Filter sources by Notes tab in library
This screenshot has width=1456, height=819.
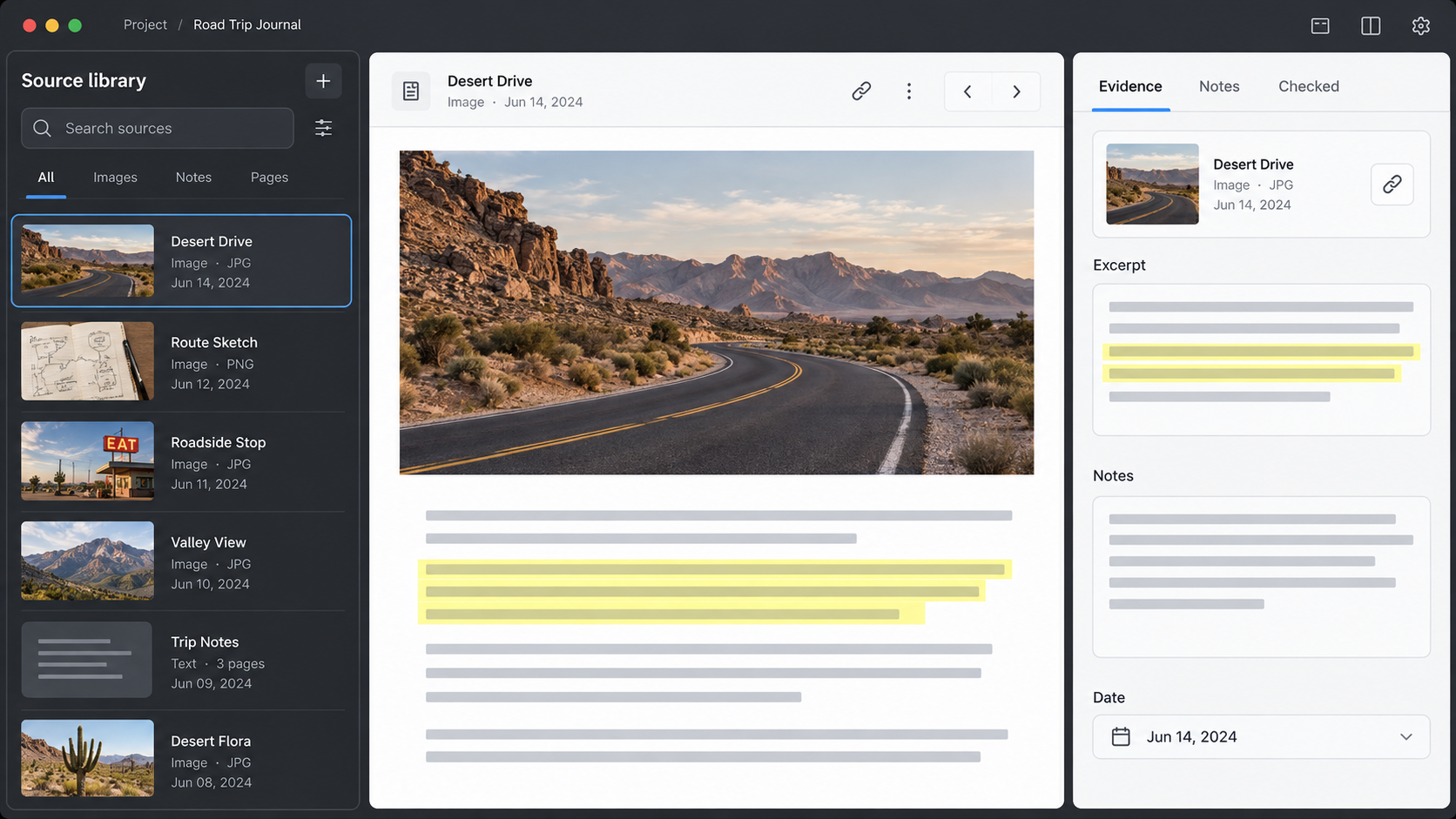click(193, 178)
